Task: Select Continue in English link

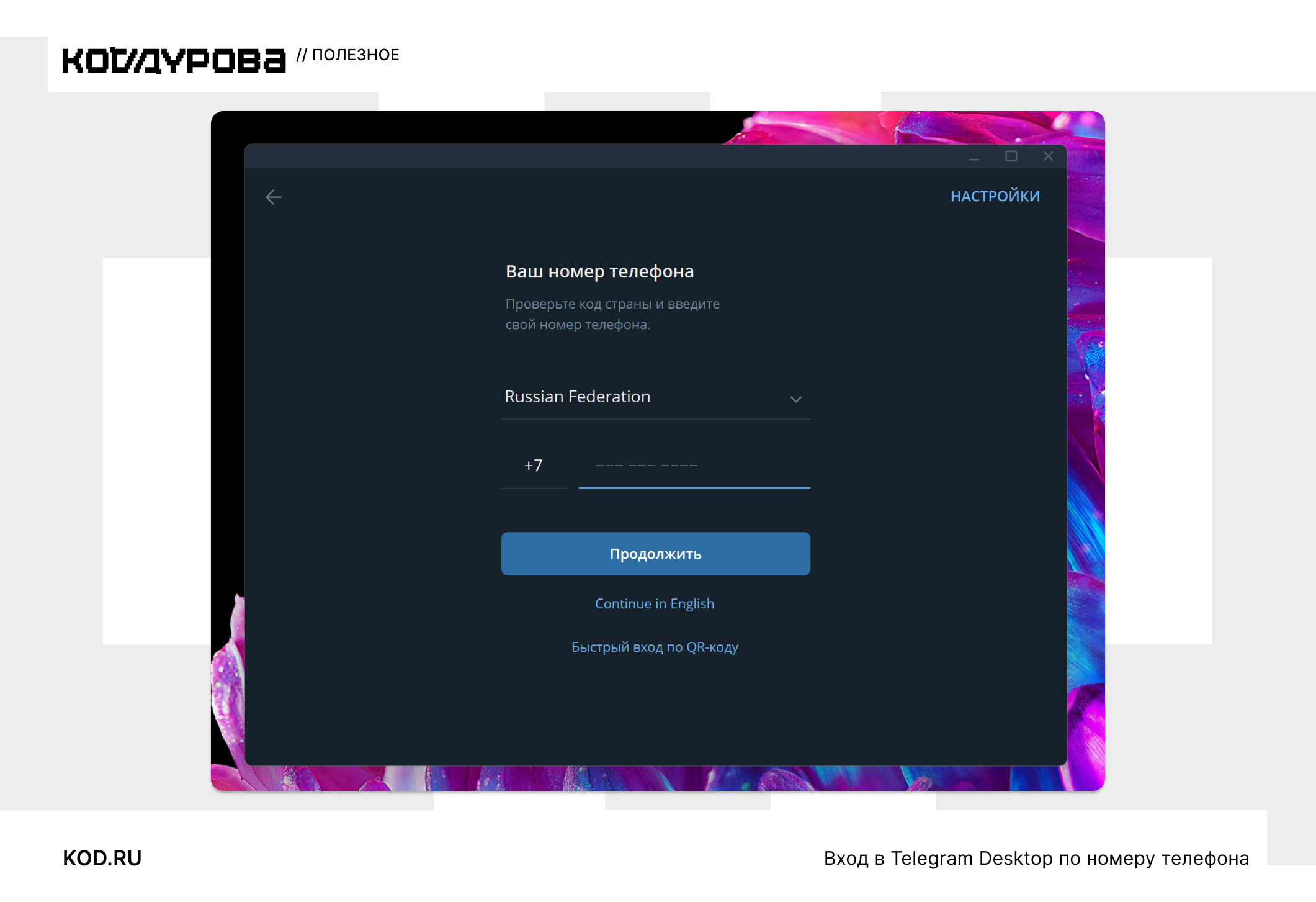Action: (x=655, y=603)
